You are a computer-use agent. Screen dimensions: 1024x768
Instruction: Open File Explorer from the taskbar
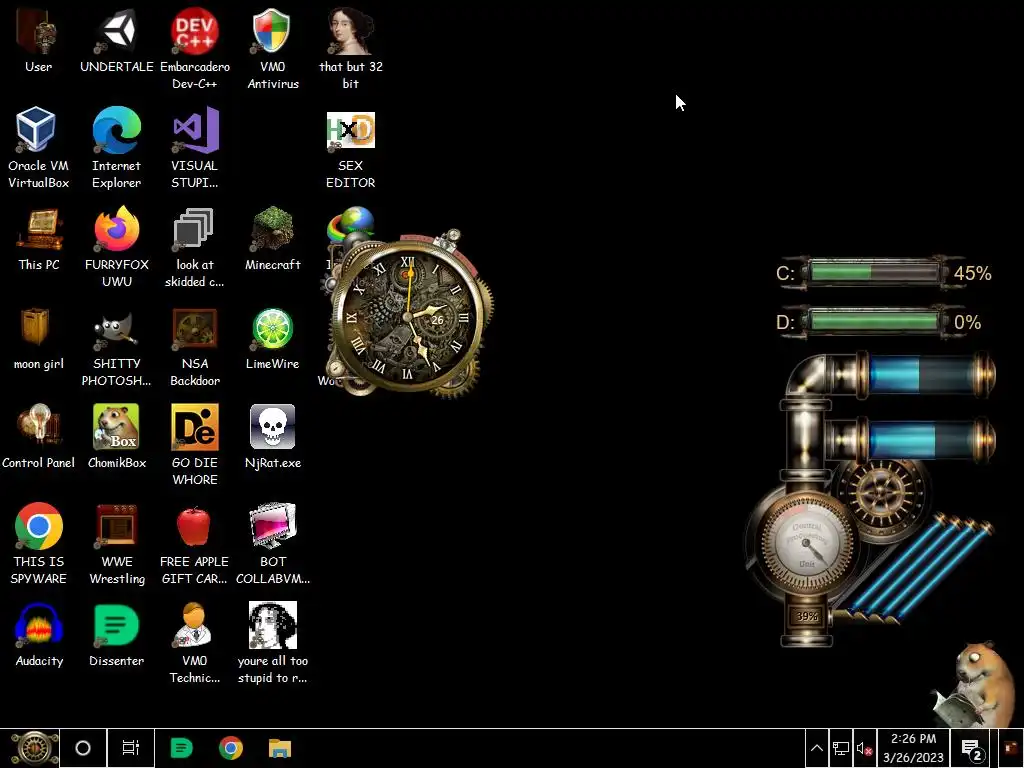click(x=280, y=748)
